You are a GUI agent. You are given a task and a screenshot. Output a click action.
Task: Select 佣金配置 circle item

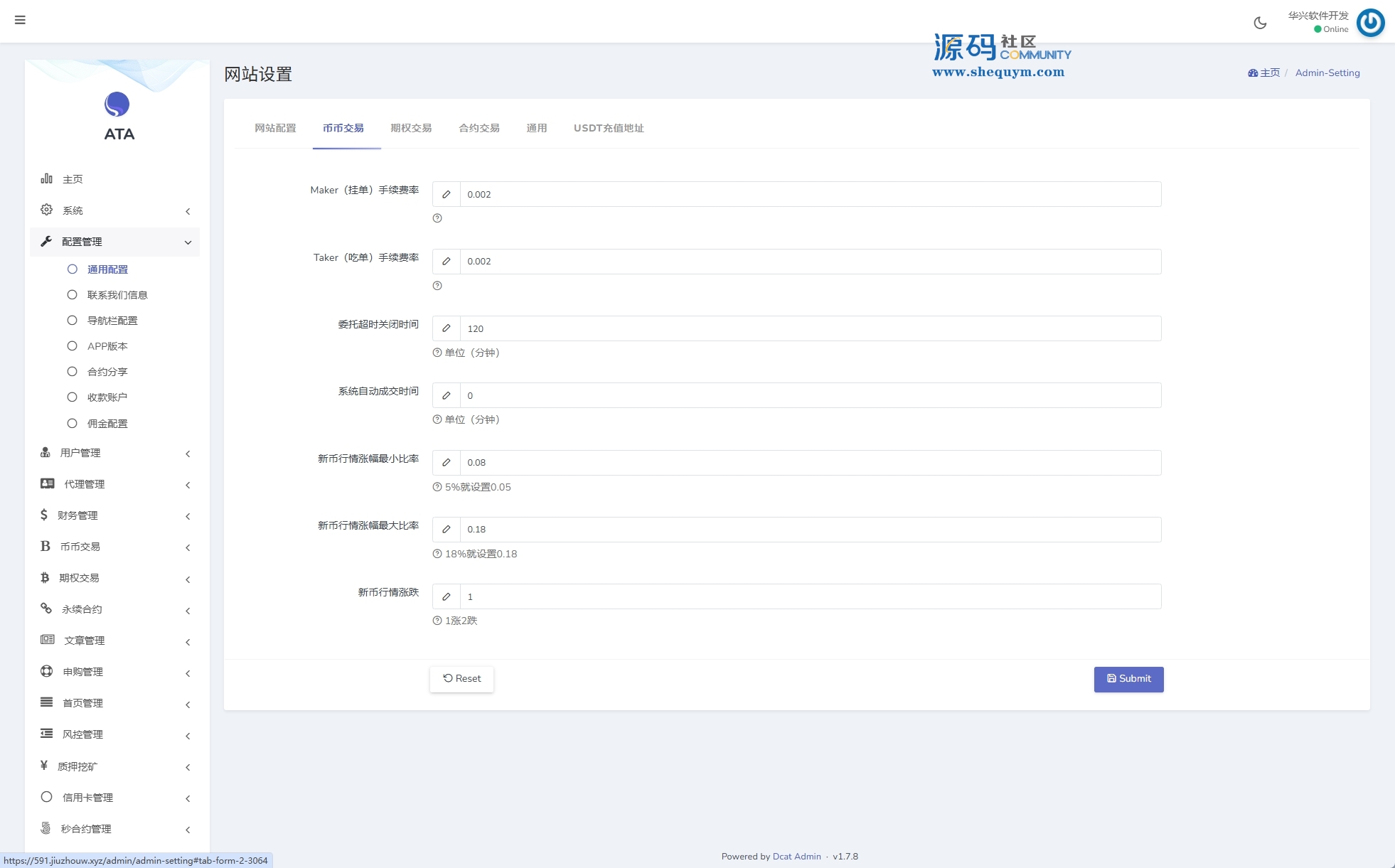click(x=72, y=424)
